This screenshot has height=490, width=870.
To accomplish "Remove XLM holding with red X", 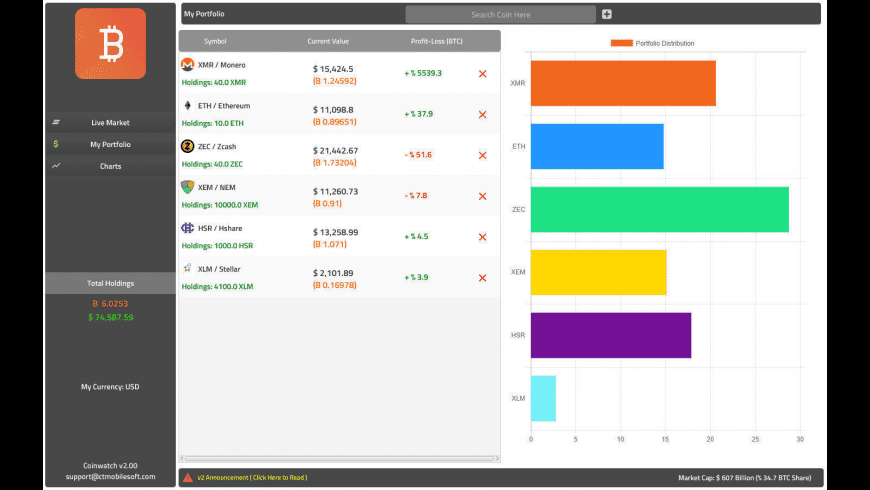I will pyautogui.click(x=482, y=278).
